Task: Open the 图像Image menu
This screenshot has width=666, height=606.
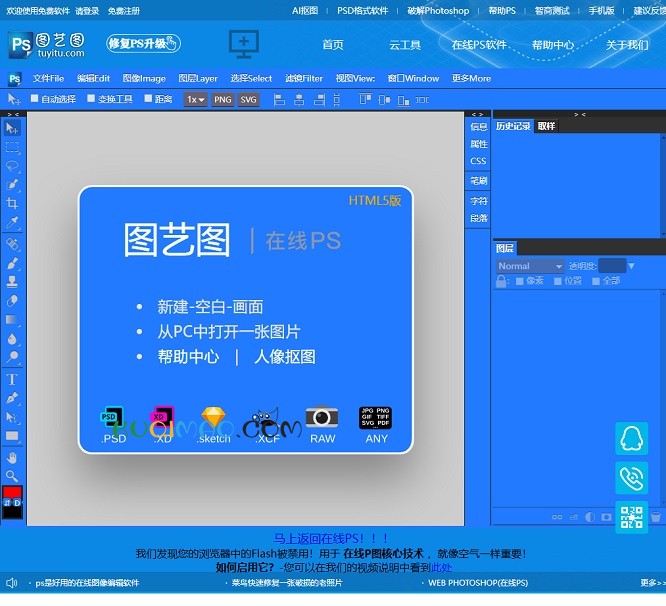Action: coord(144,79)
